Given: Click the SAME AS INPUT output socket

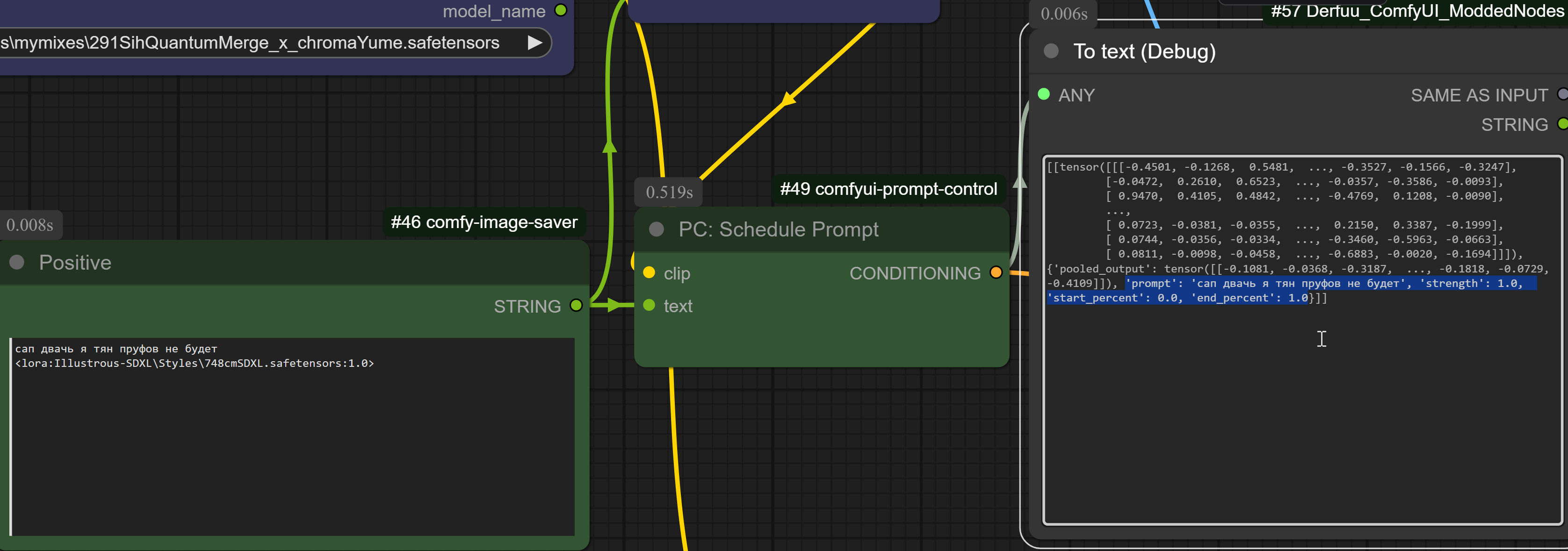Looking at the screenshot, I should (1562, 94).
